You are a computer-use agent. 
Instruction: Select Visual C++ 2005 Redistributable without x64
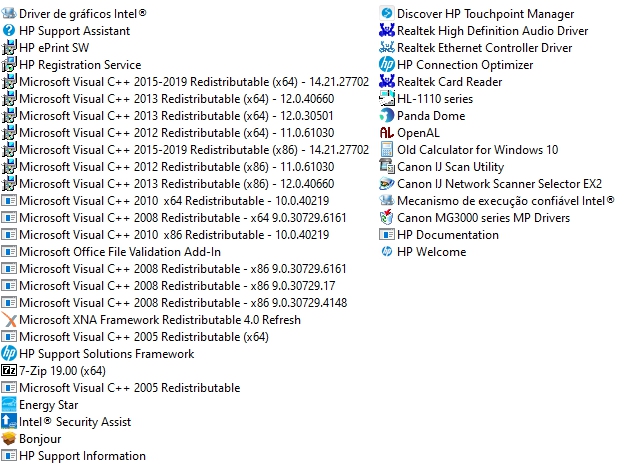[x=130, y=387]
